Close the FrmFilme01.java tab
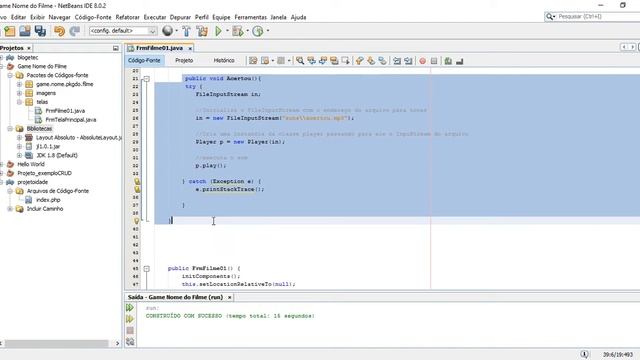Viewport: 640px width, 360px height. click(x=190, y=49)
